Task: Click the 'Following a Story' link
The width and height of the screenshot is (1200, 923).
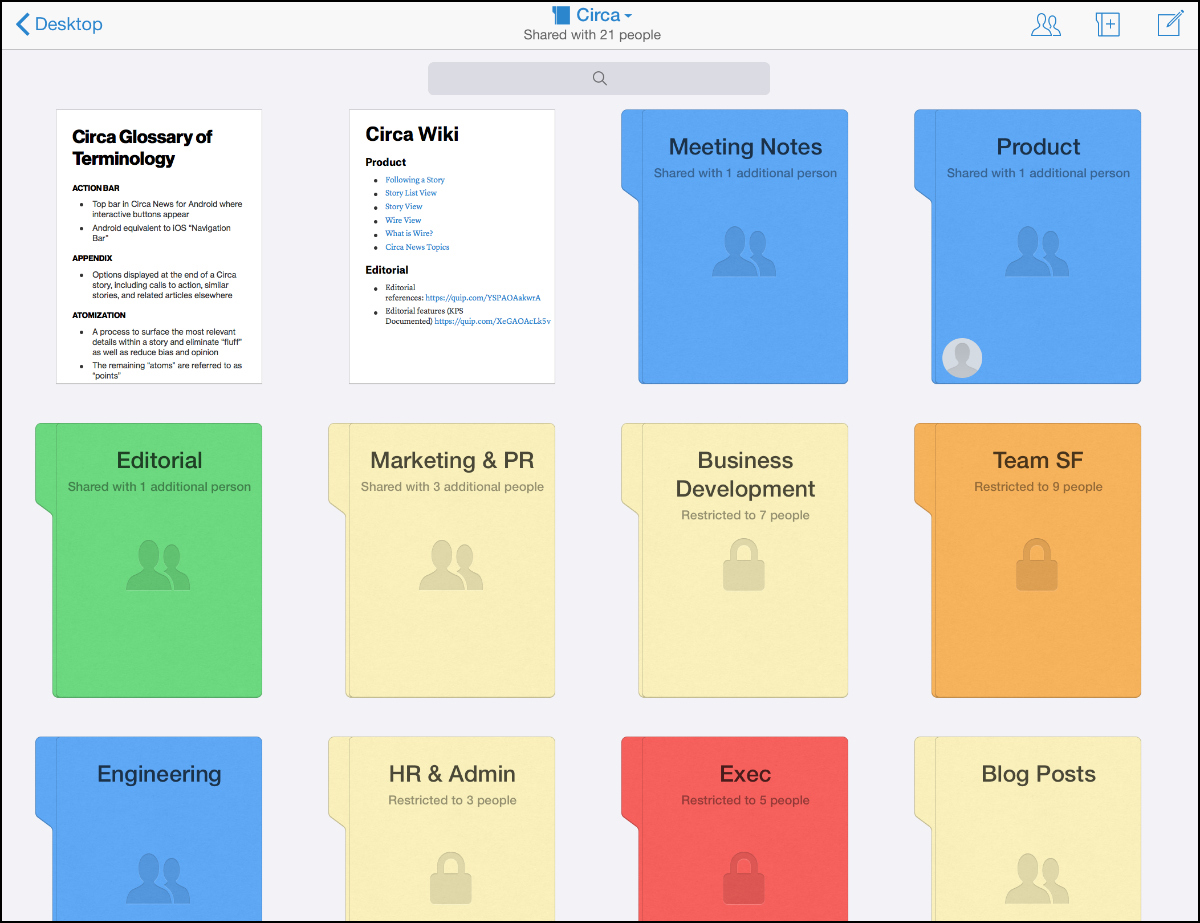Action: [415, 180]
